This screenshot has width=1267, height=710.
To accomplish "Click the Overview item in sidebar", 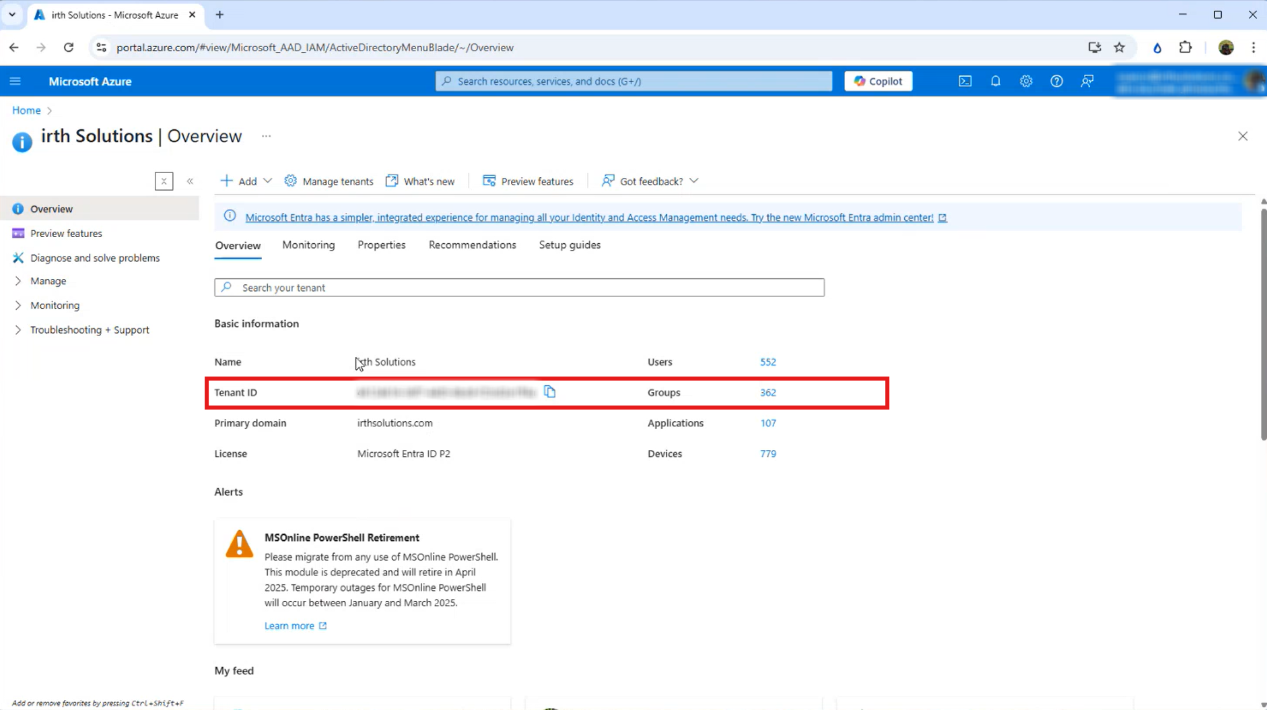I will [x=100, y=209].
